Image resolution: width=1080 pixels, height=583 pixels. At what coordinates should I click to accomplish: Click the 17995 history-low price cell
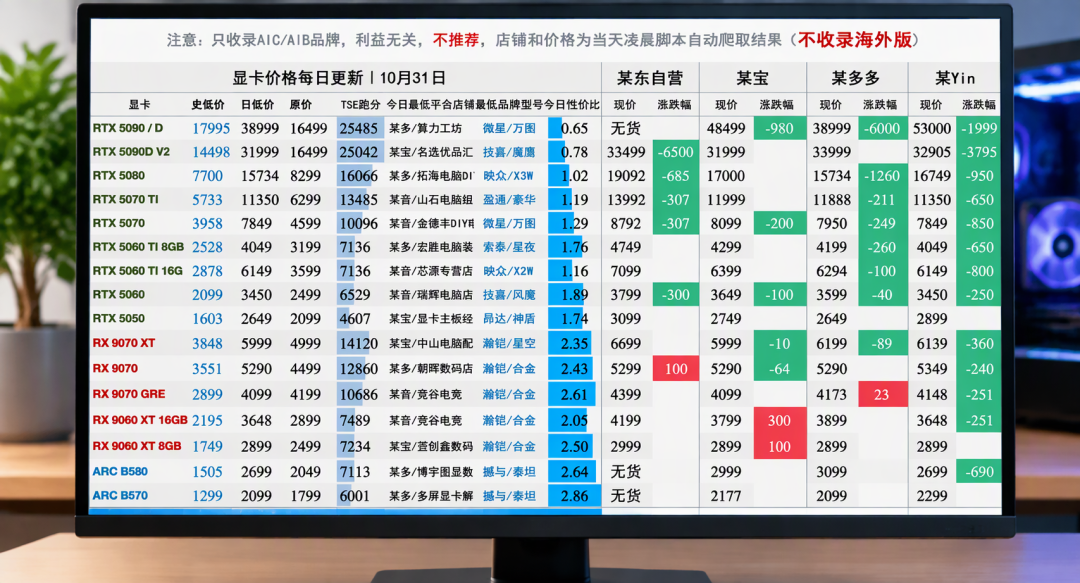tap(211, 128)
